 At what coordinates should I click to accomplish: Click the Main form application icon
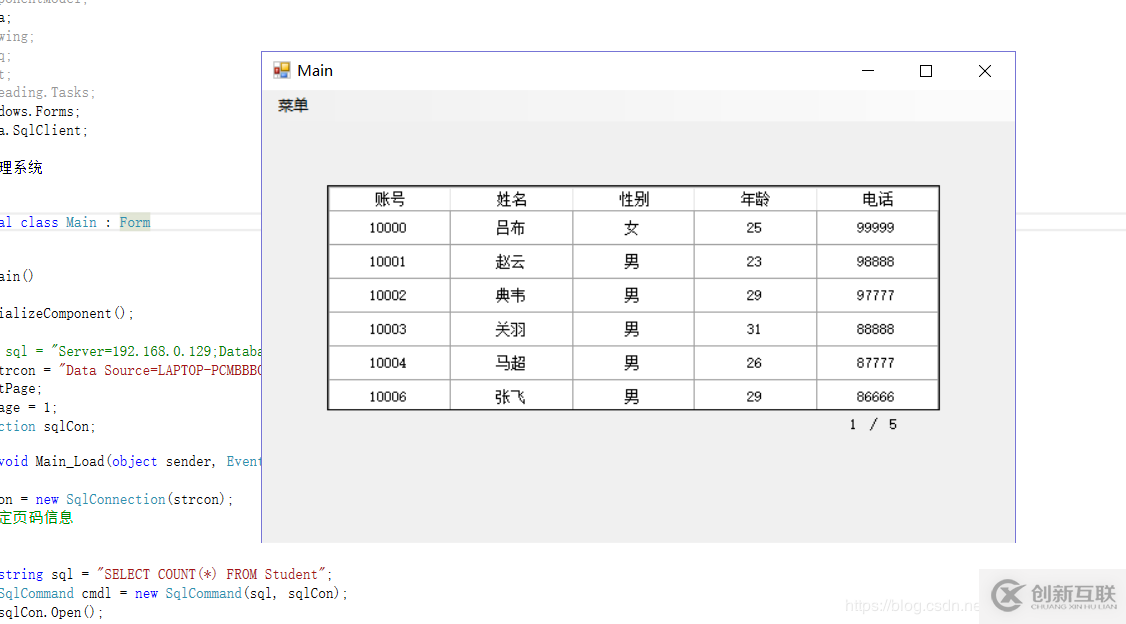coord(281,70)
